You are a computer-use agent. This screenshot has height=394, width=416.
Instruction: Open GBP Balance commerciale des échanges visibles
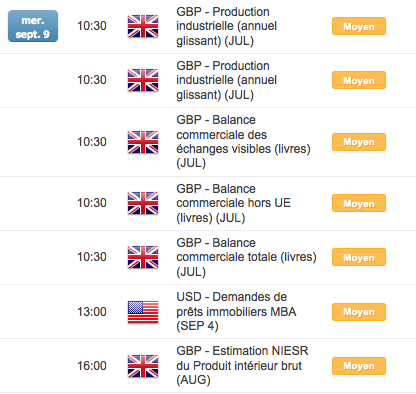point(244,141)
